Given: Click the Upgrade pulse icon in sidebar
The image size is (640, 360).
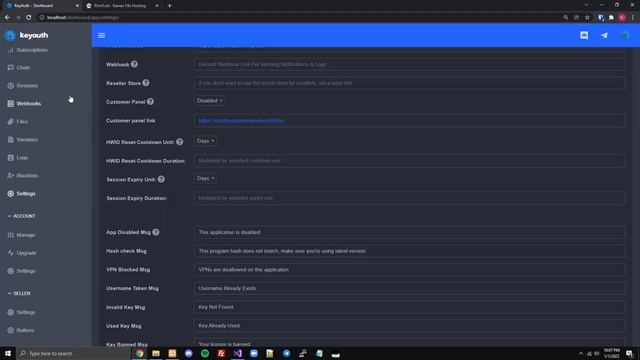Looking at the screenshot, I should click(x=11, y=253).
